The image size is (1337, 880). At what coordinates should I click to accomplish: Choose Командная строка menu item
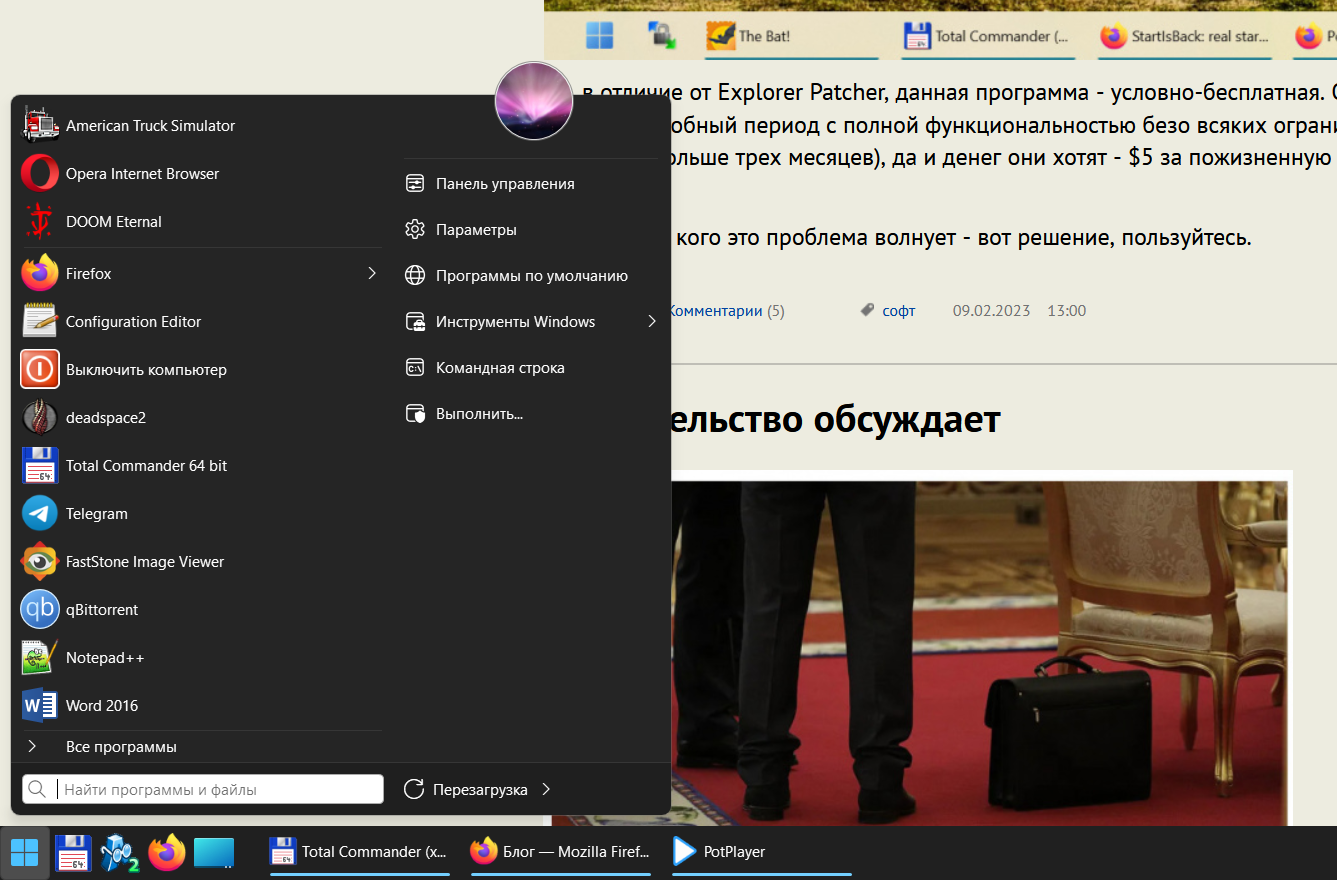[499, 368]
